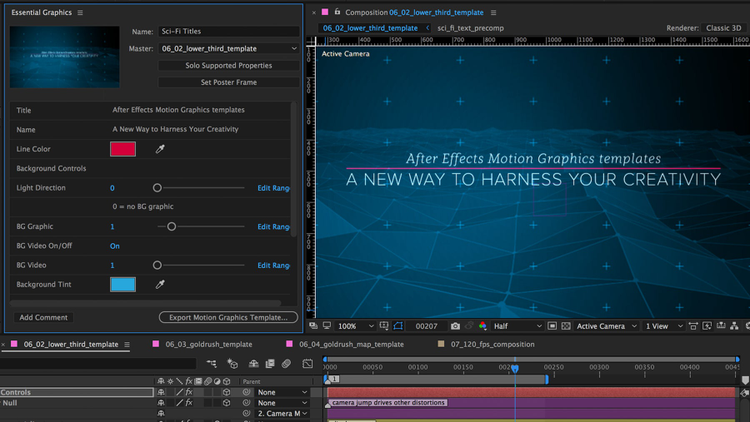The image size is (750, 422).
Task: Pick Background Tint with its eyedropper
Action: 160,285
